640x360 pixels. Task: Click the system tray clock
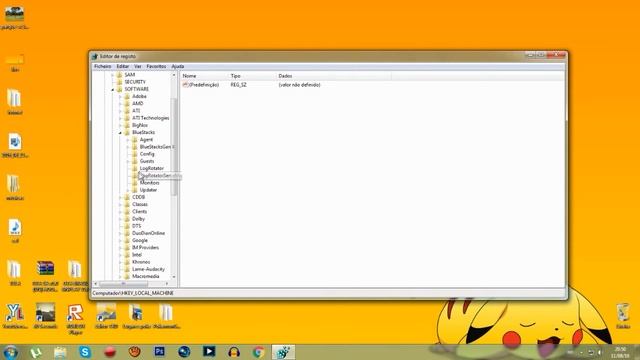tap(620, 352)
